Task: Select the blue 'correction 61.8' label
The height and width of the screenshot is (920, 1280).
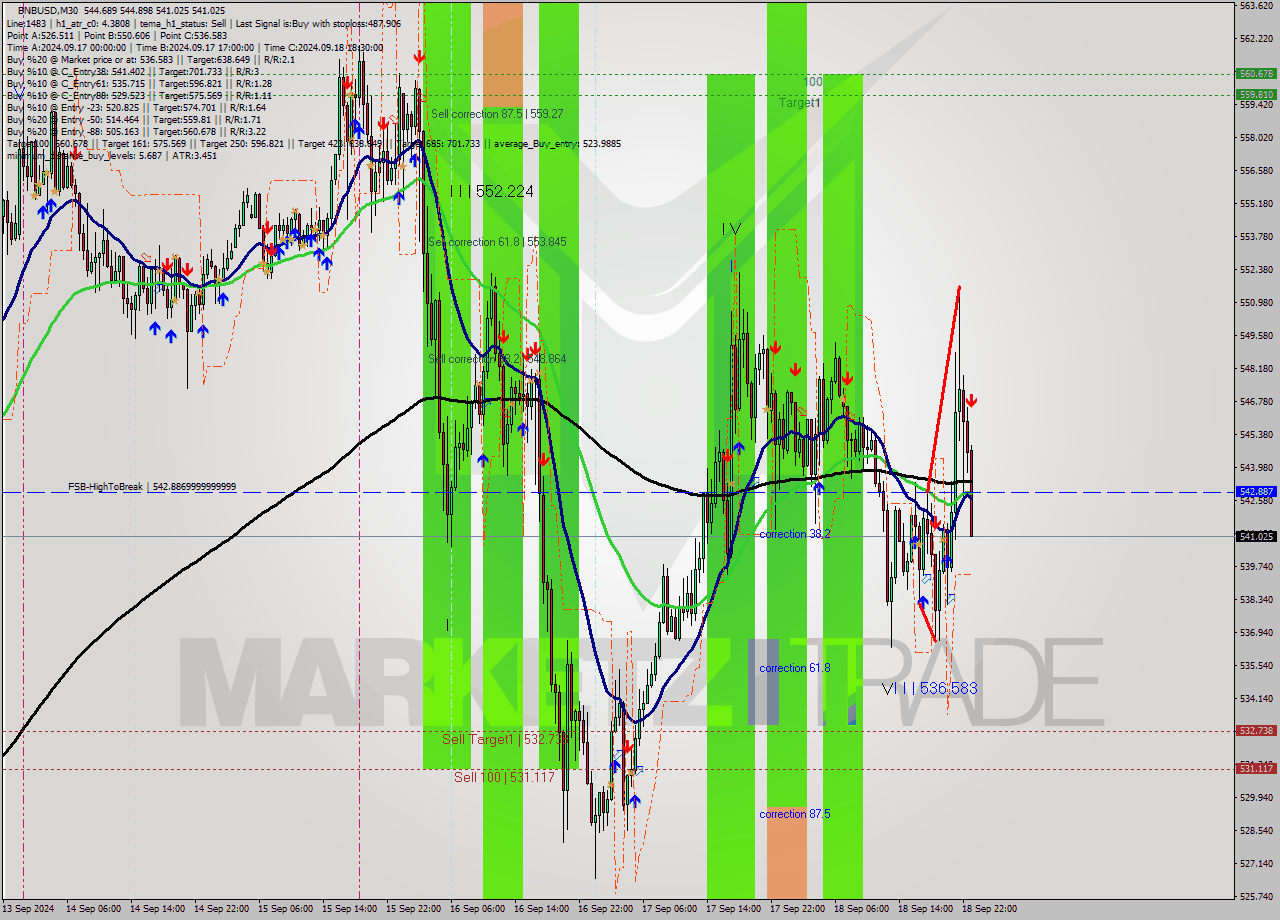Action: pyautogui.click(x=795, y=668)
